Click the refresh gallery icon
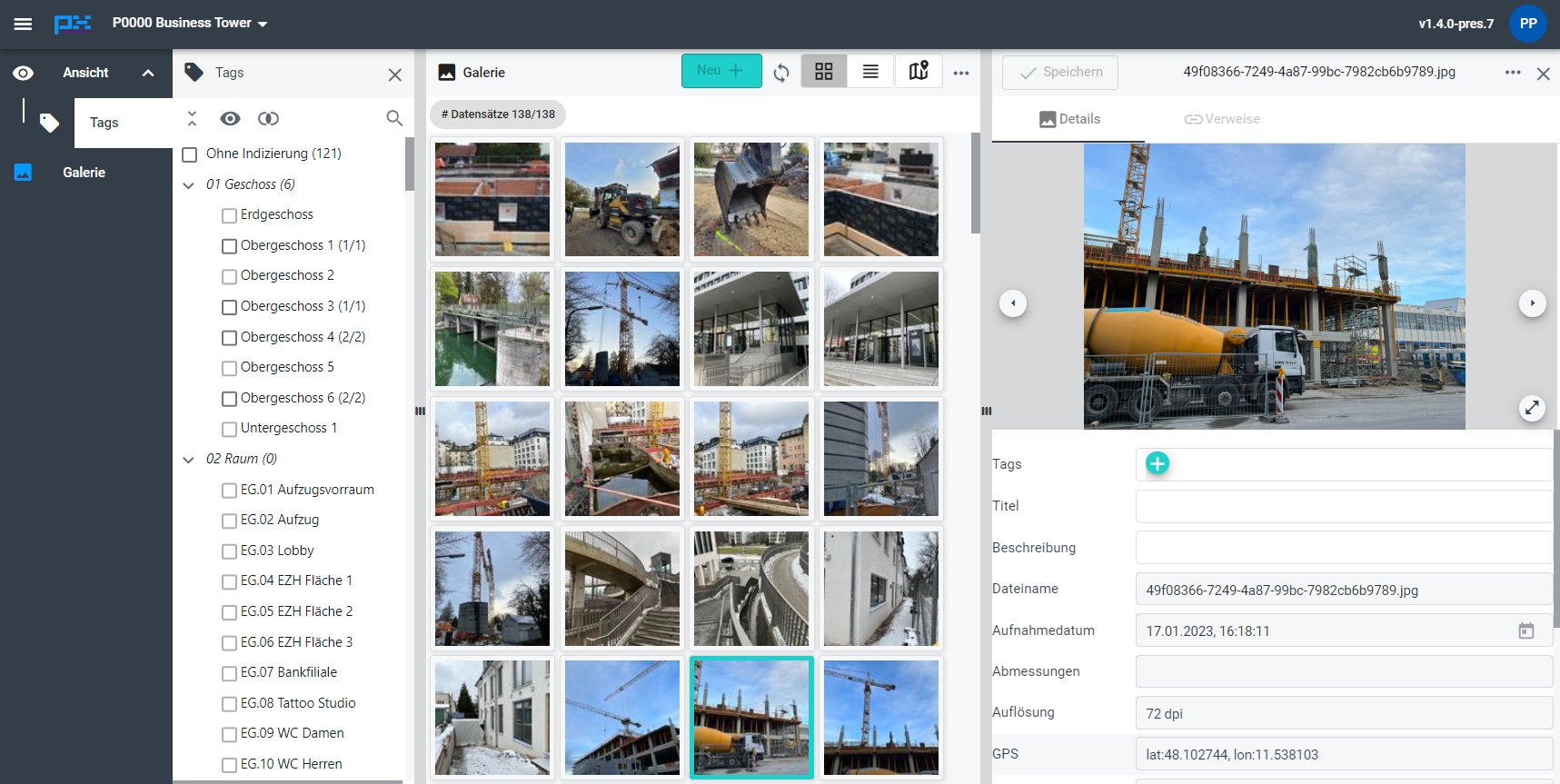The height and width of the screenshot is (784, 1560). [x=781, y=73]
